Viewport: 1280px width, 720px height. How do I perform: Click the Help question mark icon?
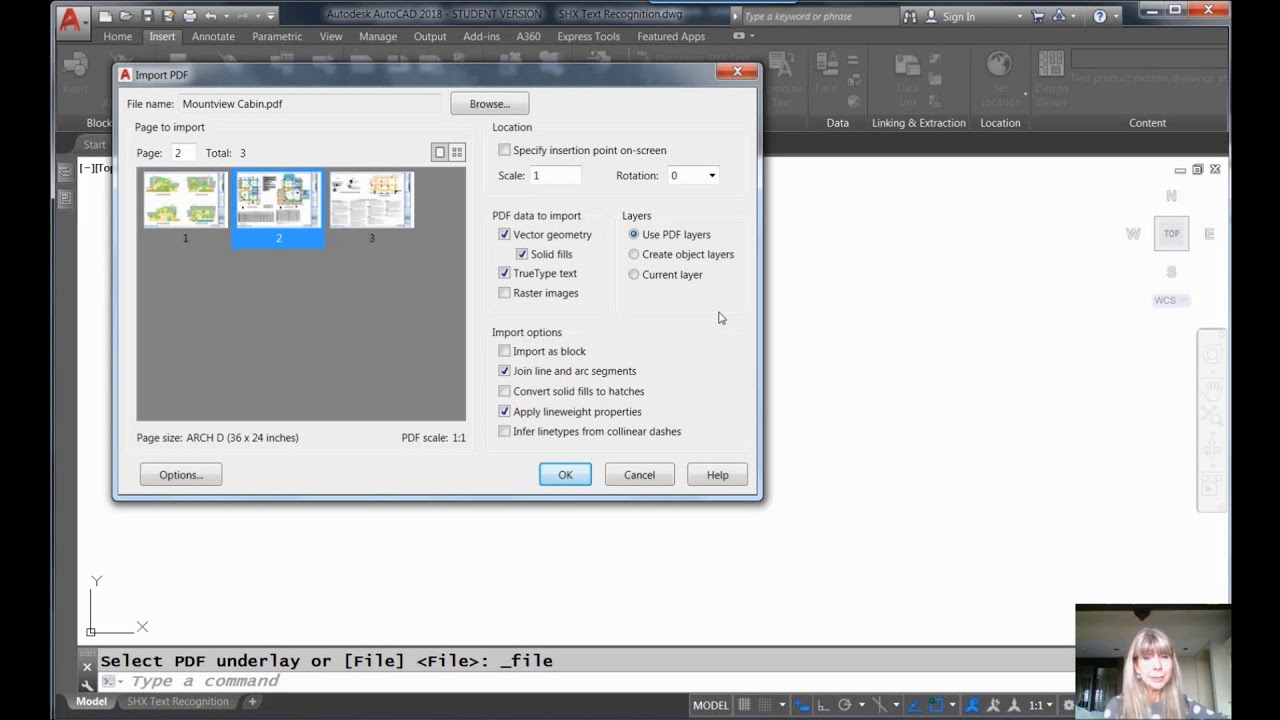click(x=1100, y=16)
